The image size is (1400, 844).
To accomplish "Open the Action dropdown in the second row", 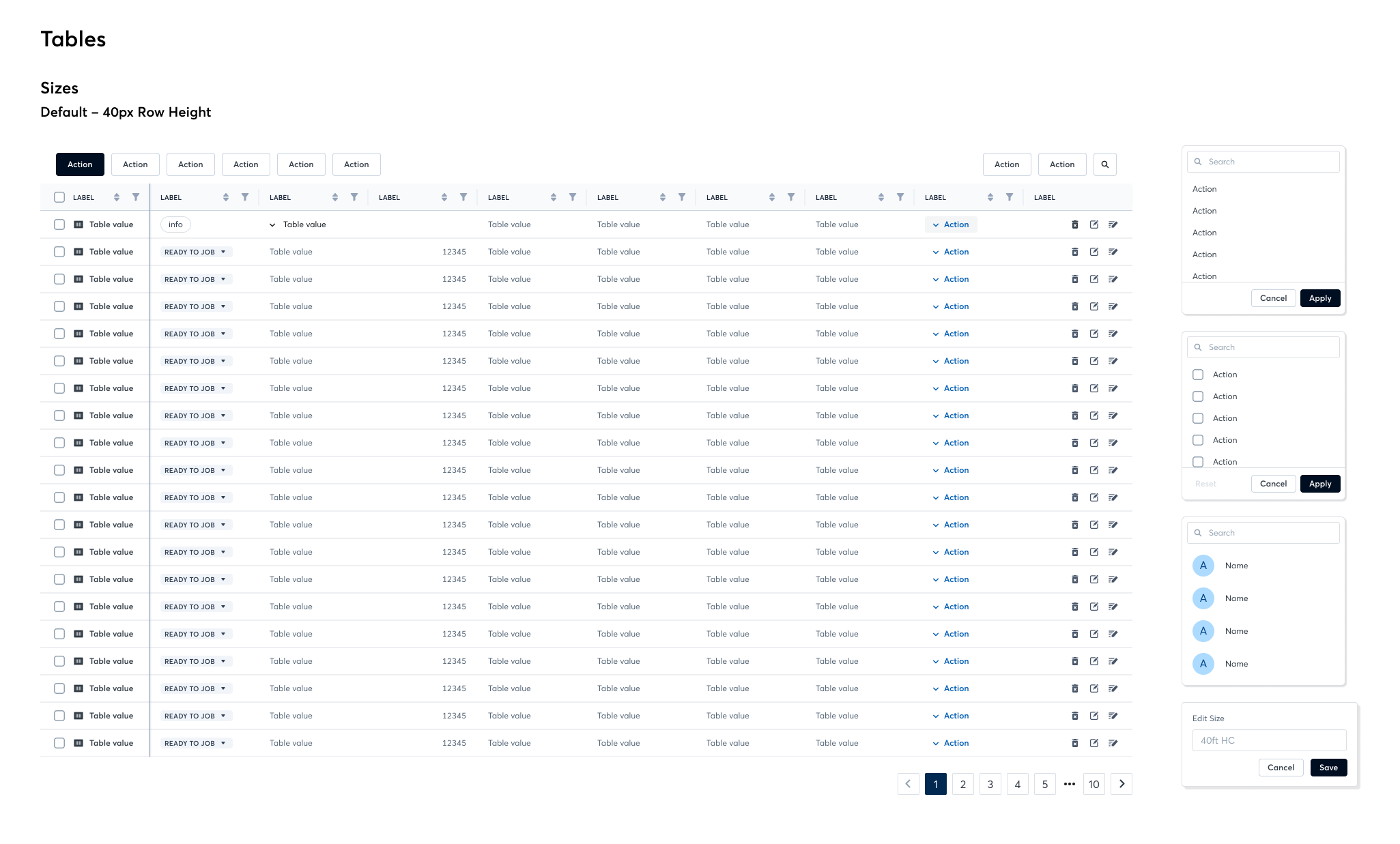I will [x=951, y=251].
